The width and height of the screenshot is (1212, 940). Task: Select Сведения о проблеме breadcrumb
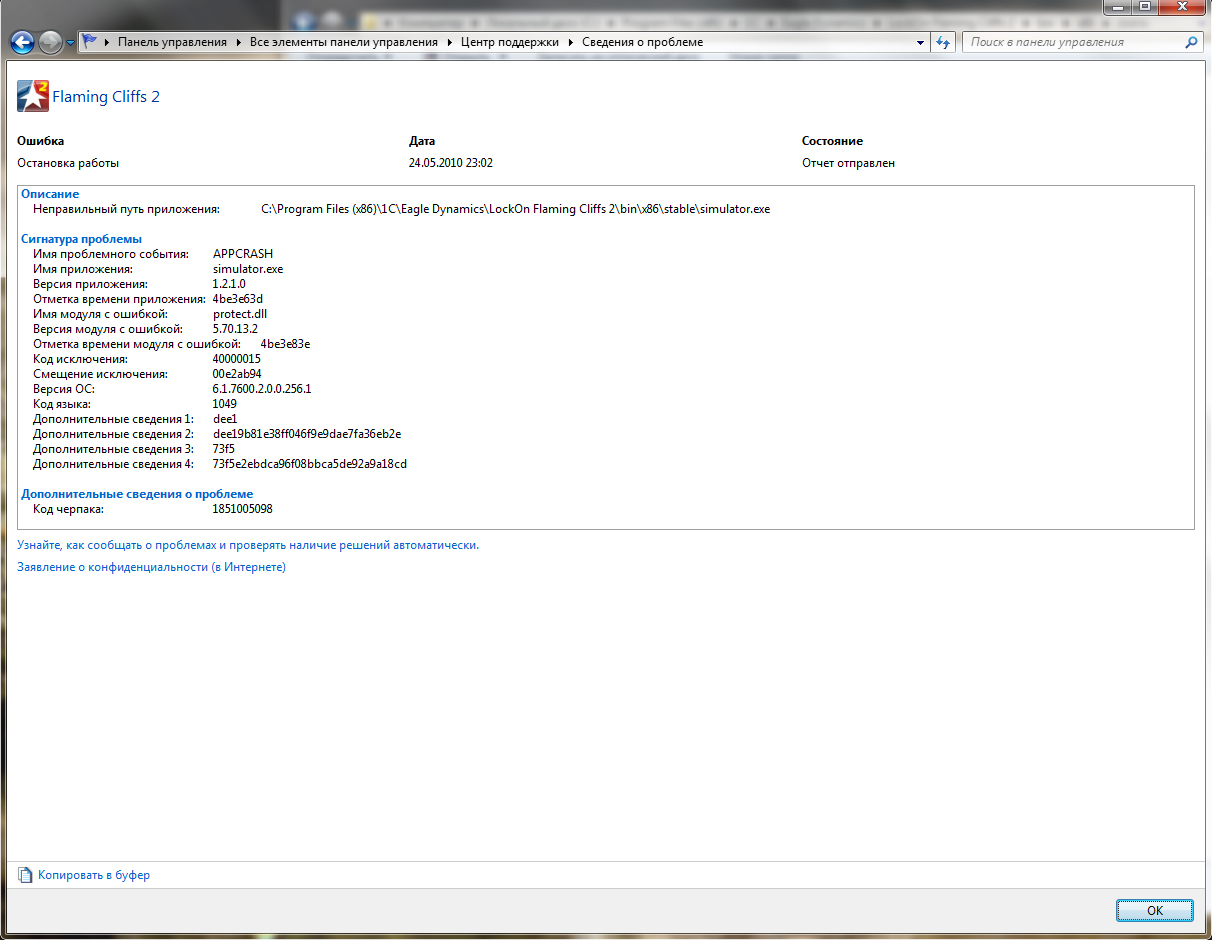pos(642,42)
